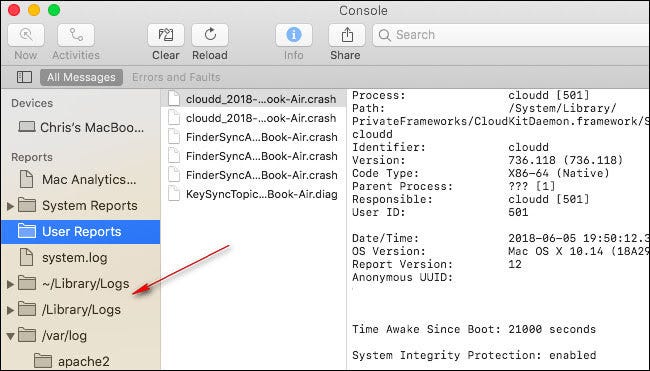650x371 pixels.
Task: Click the User Reports folder icon
Action: click(27, 231)
